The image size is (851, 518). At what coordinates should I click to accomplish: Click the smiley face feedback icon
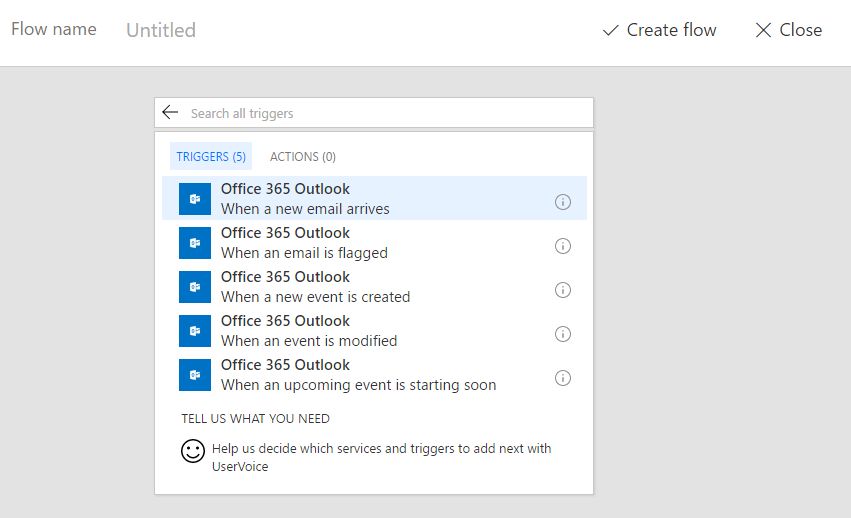click(x=193, y=451)
